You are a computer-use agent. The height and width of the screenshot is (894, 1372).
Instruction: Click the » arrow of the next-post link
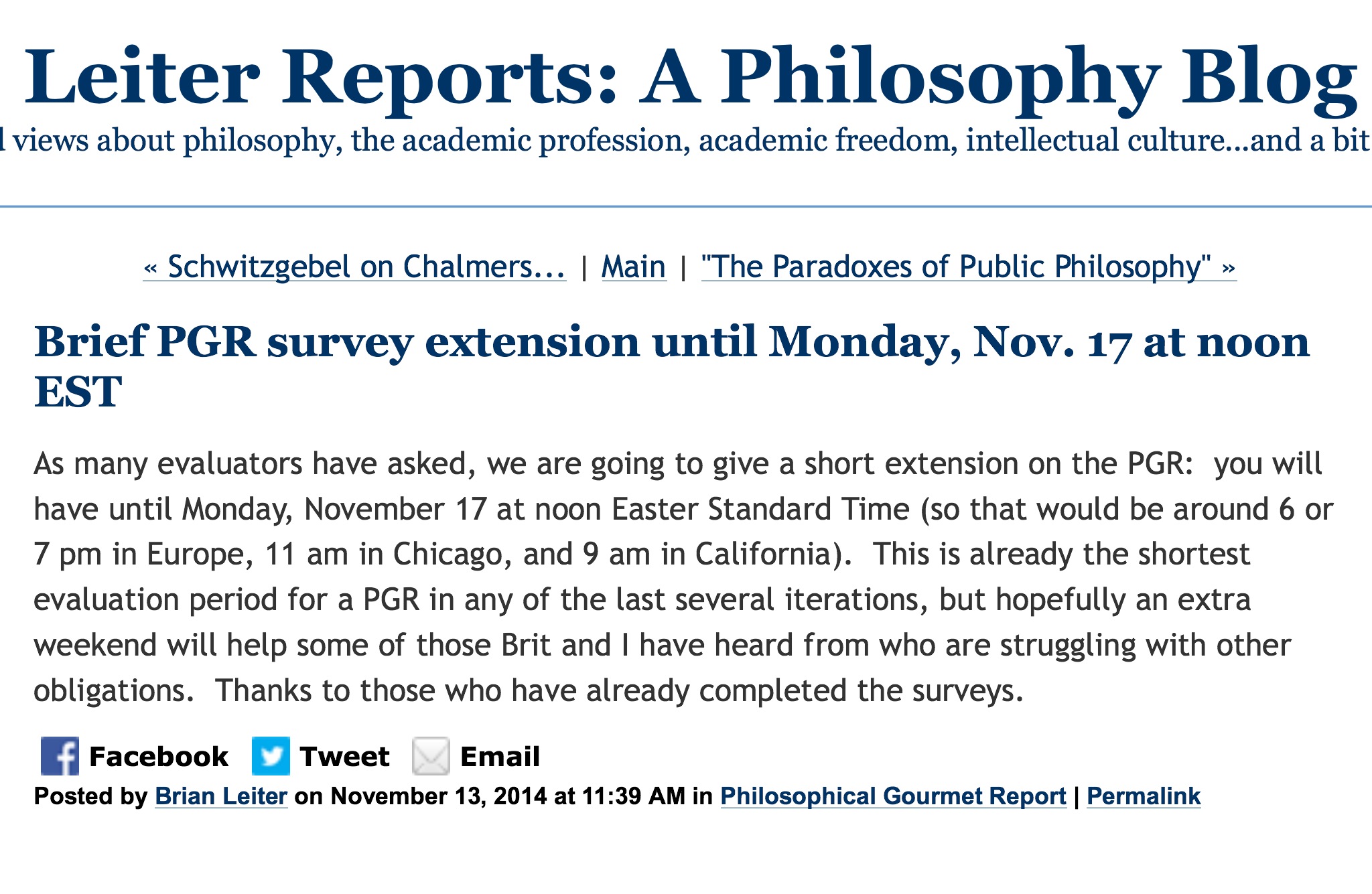(1228, 268)
